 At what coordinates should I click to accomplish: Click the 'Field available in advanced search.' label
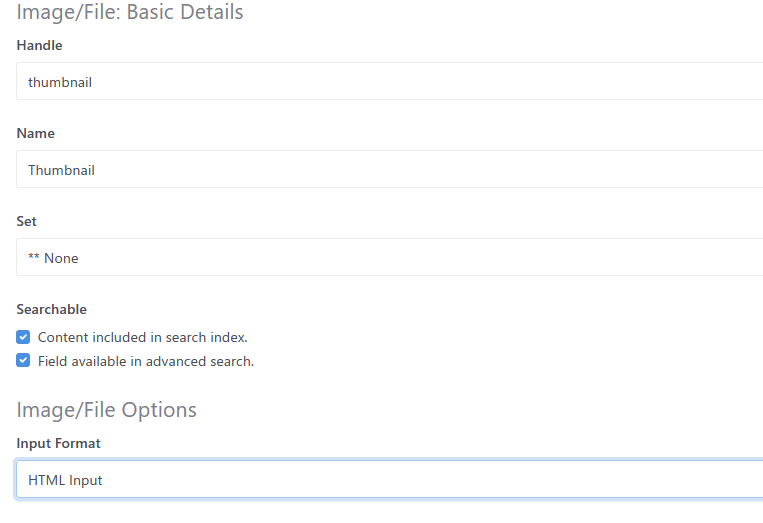146,361
